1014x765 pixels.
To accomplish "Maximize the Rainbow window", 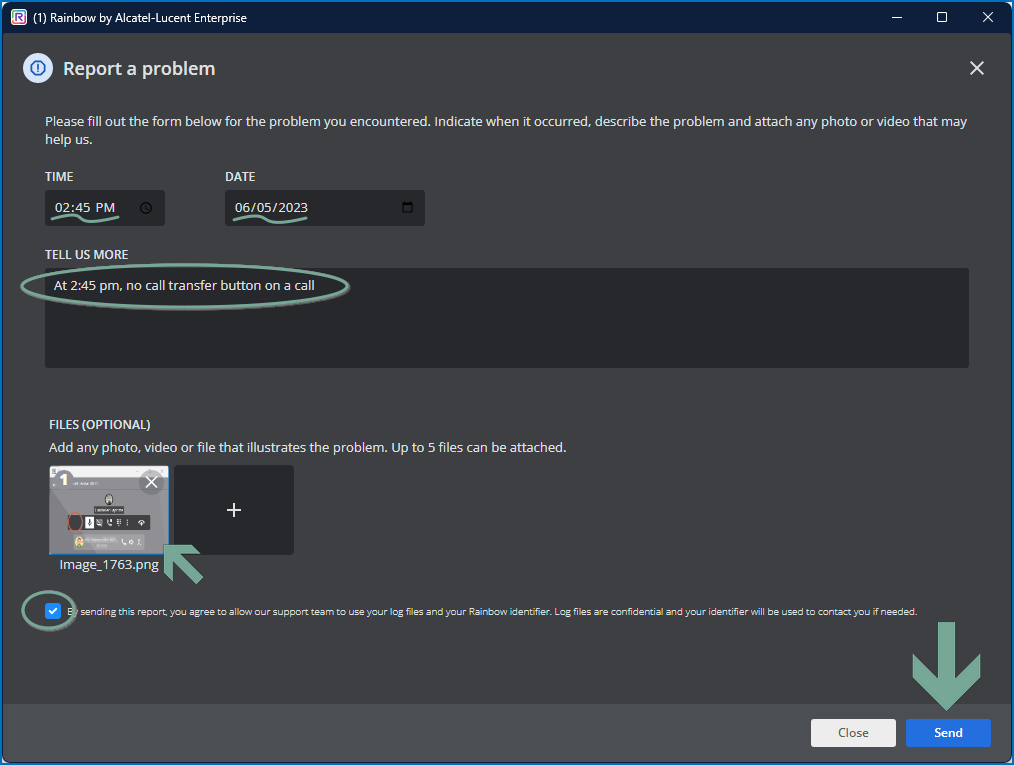I will (x=941, y=17).
